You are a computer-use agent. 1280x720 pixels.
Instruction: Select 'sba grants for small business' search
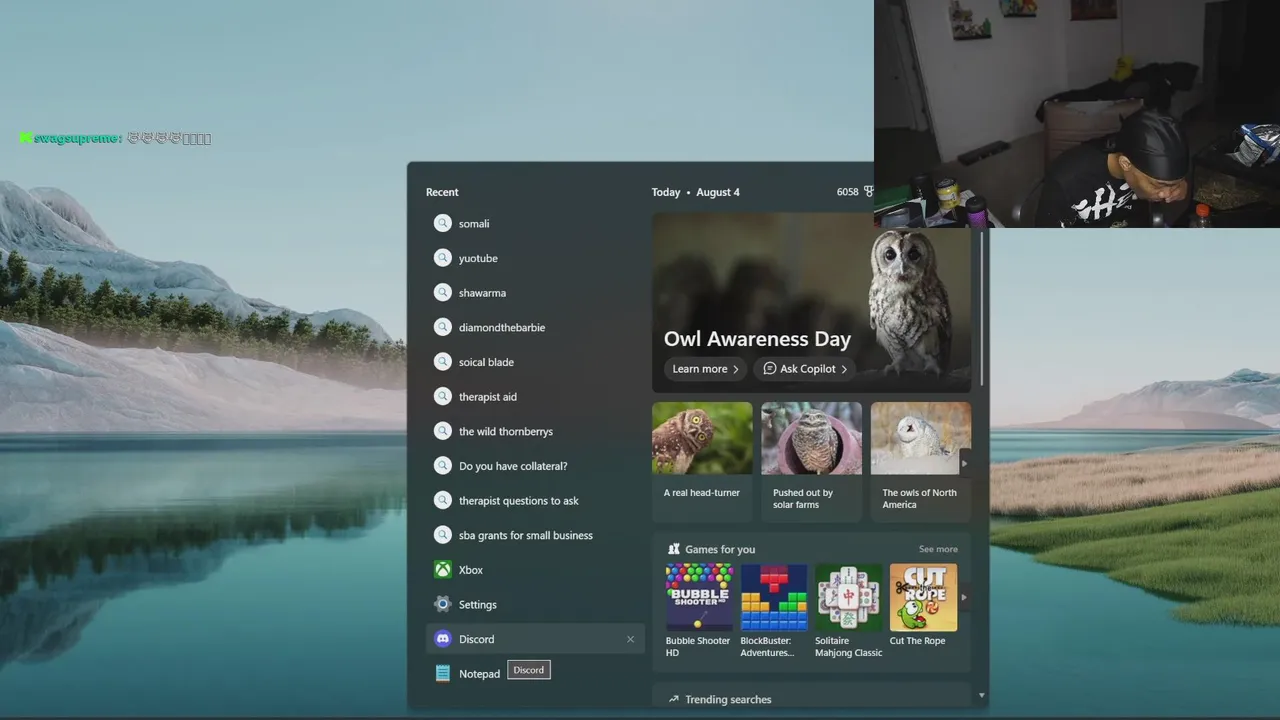coord(526,535)
